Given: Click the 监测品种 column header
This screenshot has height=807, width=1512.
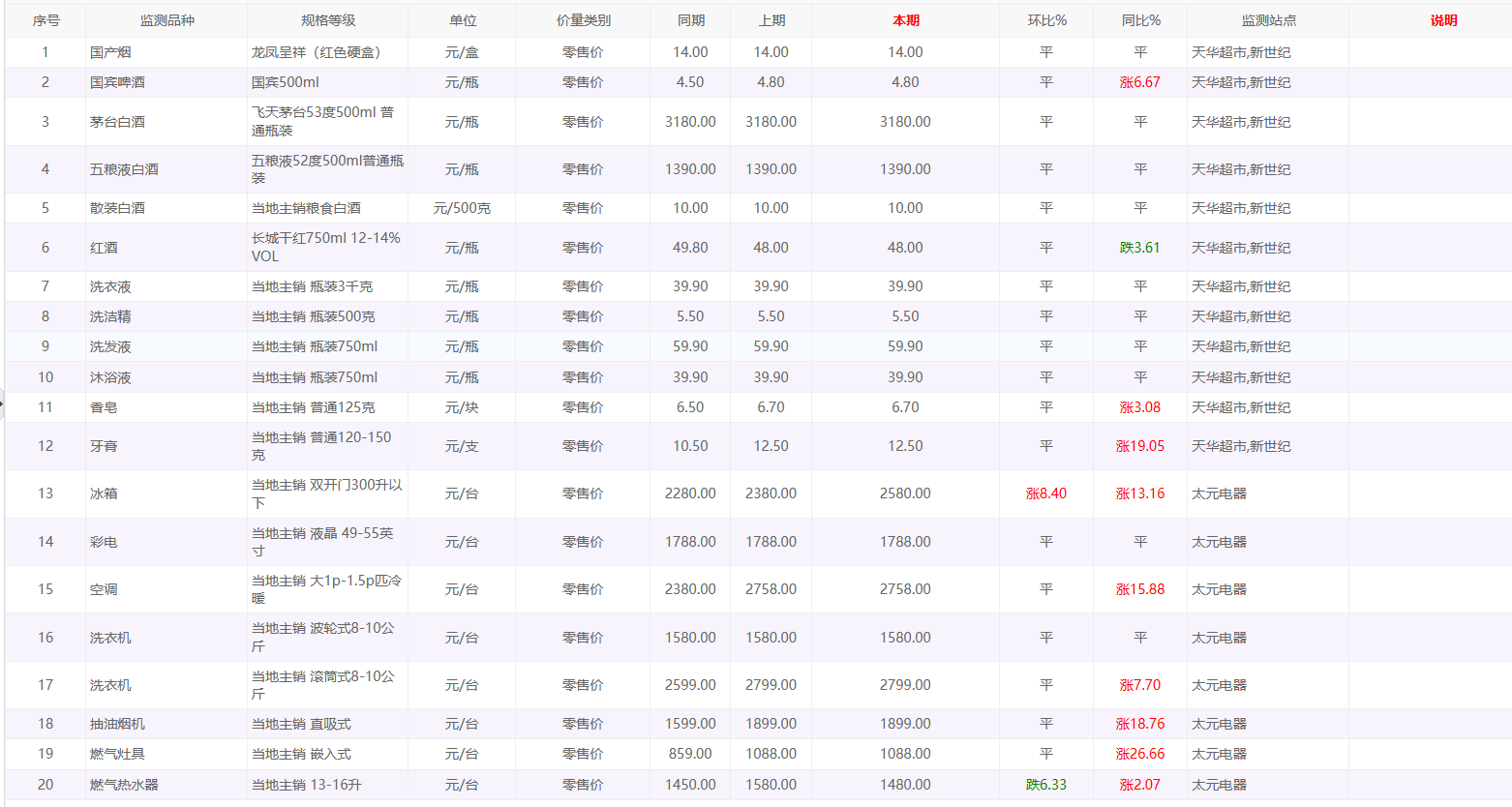Looking at the screenshot, I should 166,20.
